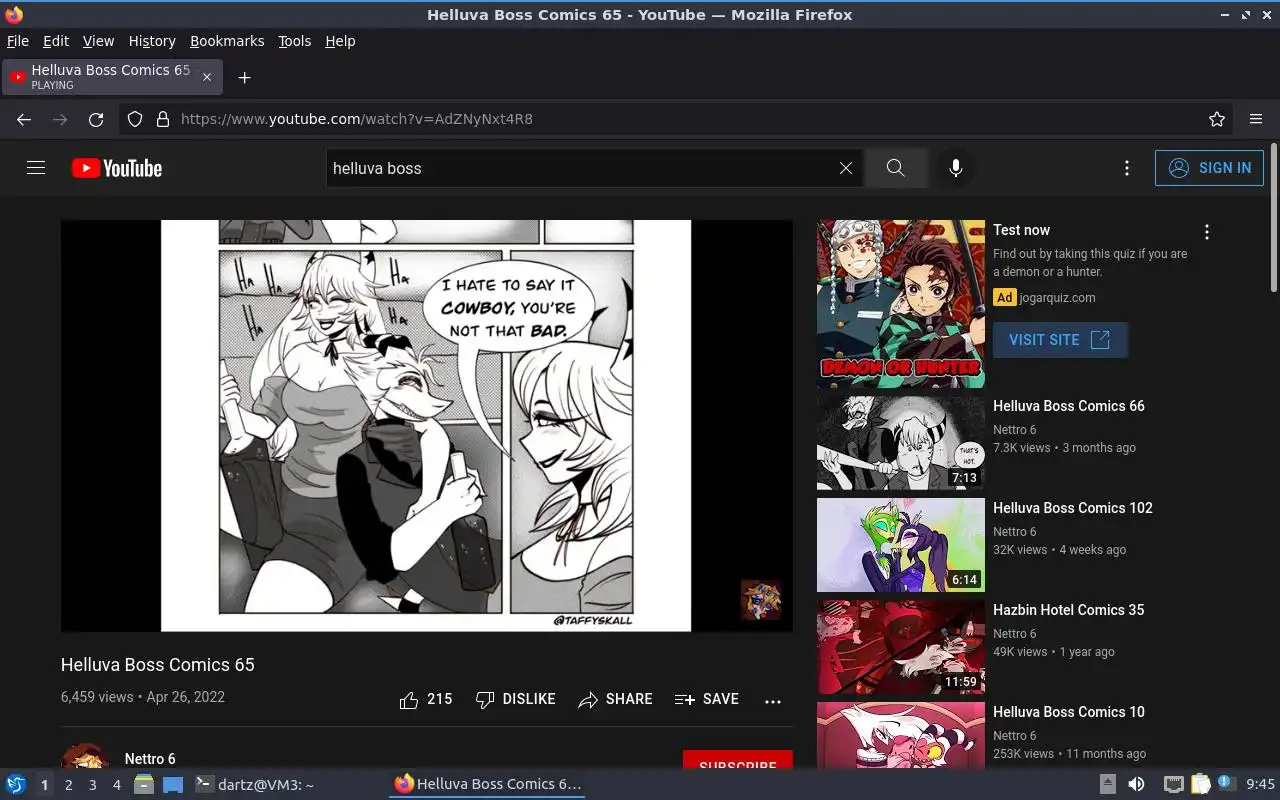Go to the YouTube home logo
The width and height of the screenshot is (1280, 800).
[117, 168]
